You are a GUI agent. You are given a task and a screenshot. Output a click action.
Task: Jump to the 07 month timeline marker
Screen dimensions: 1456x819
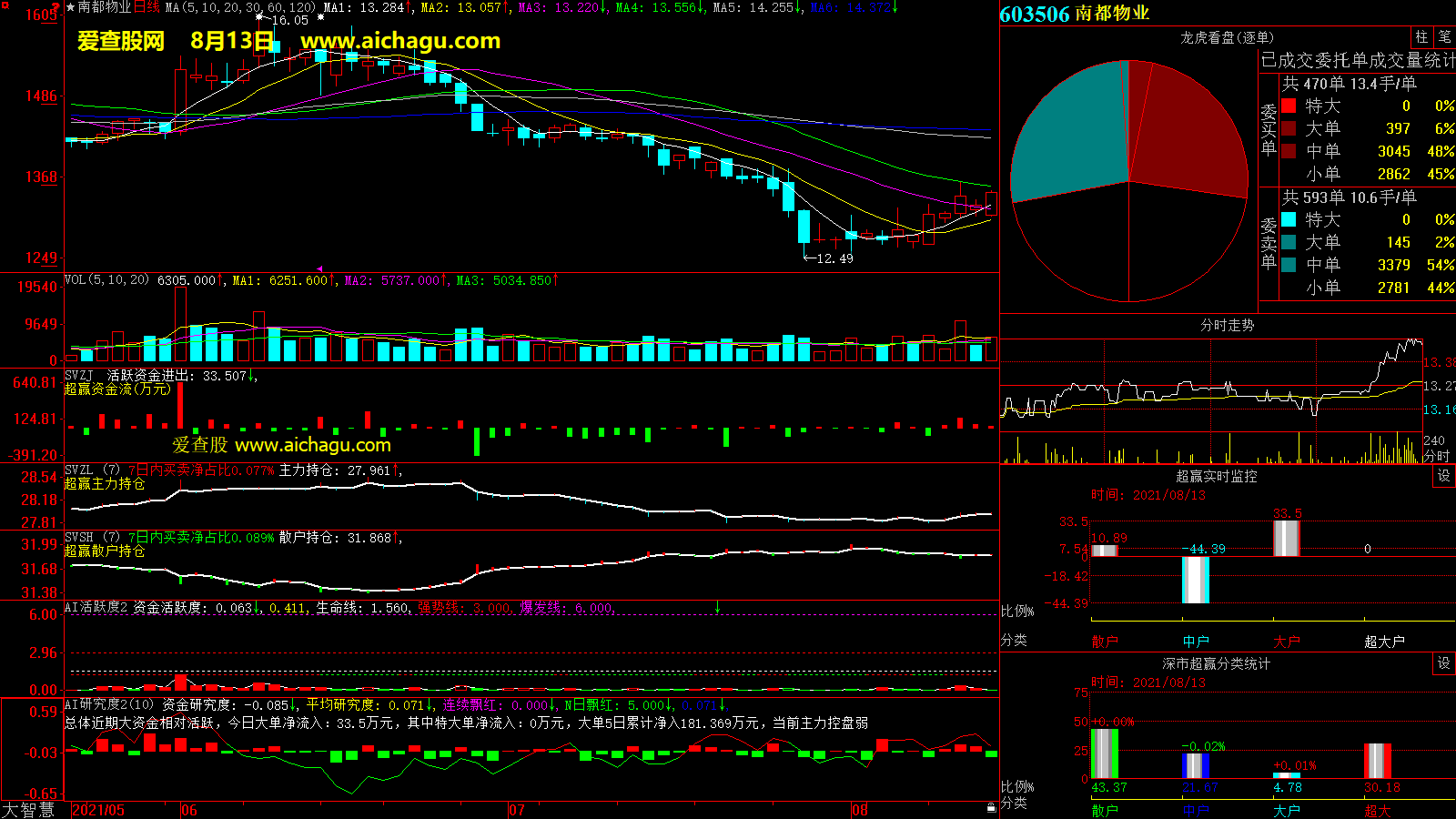tap(516, 810)
